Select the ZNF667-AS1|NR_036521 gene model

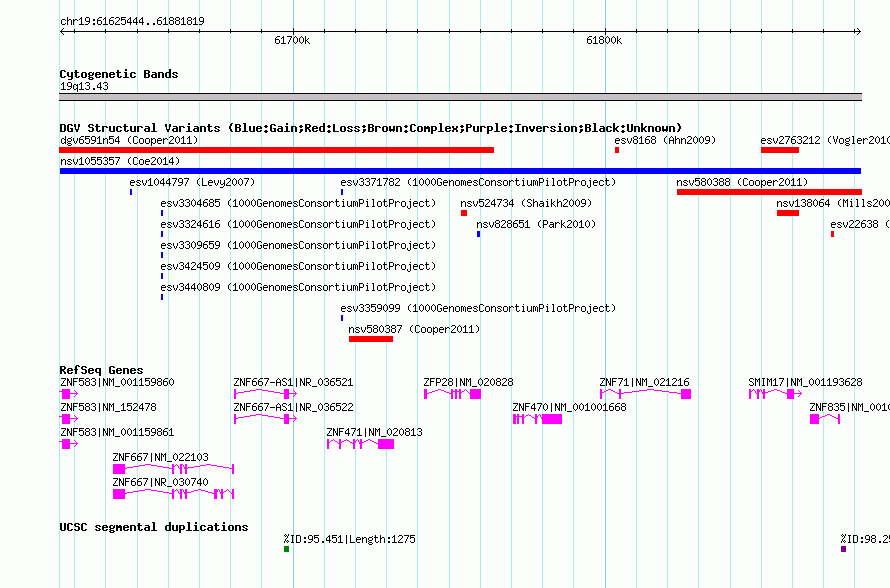tap(265, 394)
